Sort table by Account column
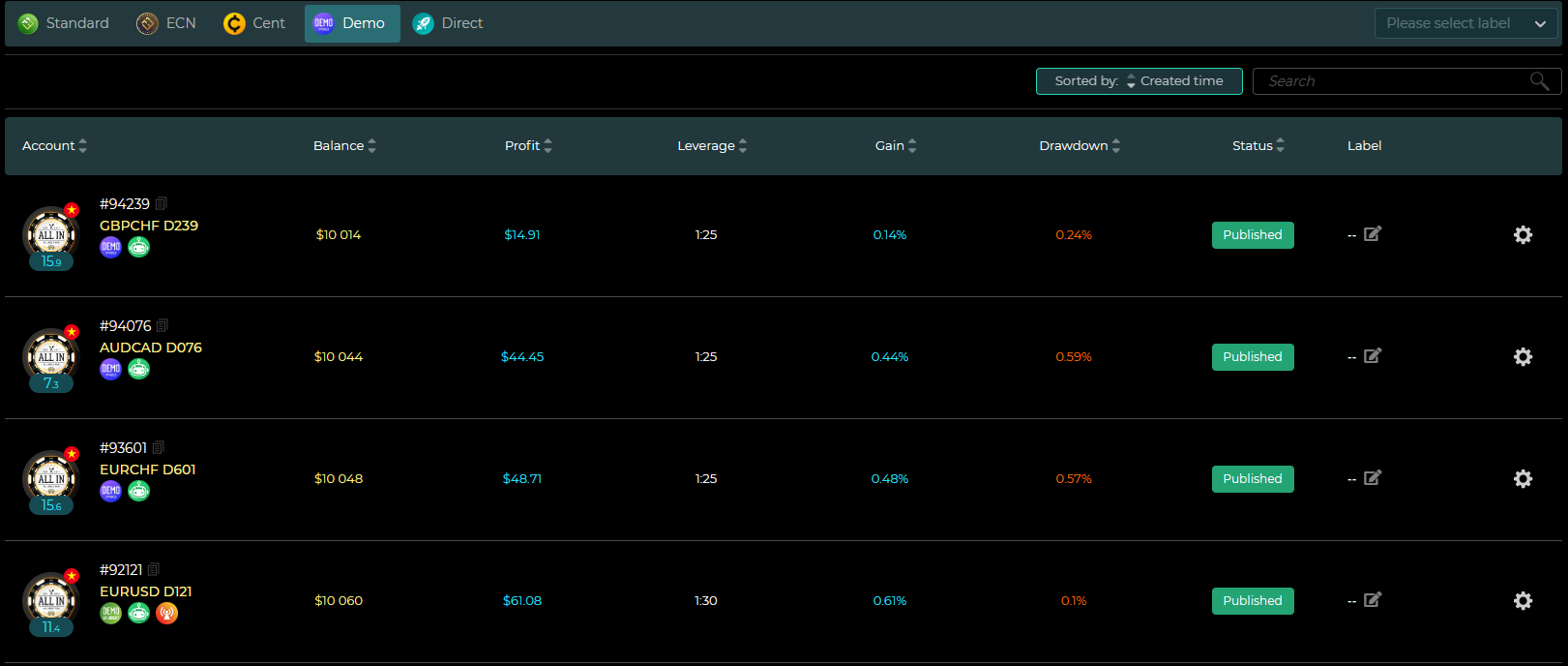1568x666 pixels. (54, 146)
